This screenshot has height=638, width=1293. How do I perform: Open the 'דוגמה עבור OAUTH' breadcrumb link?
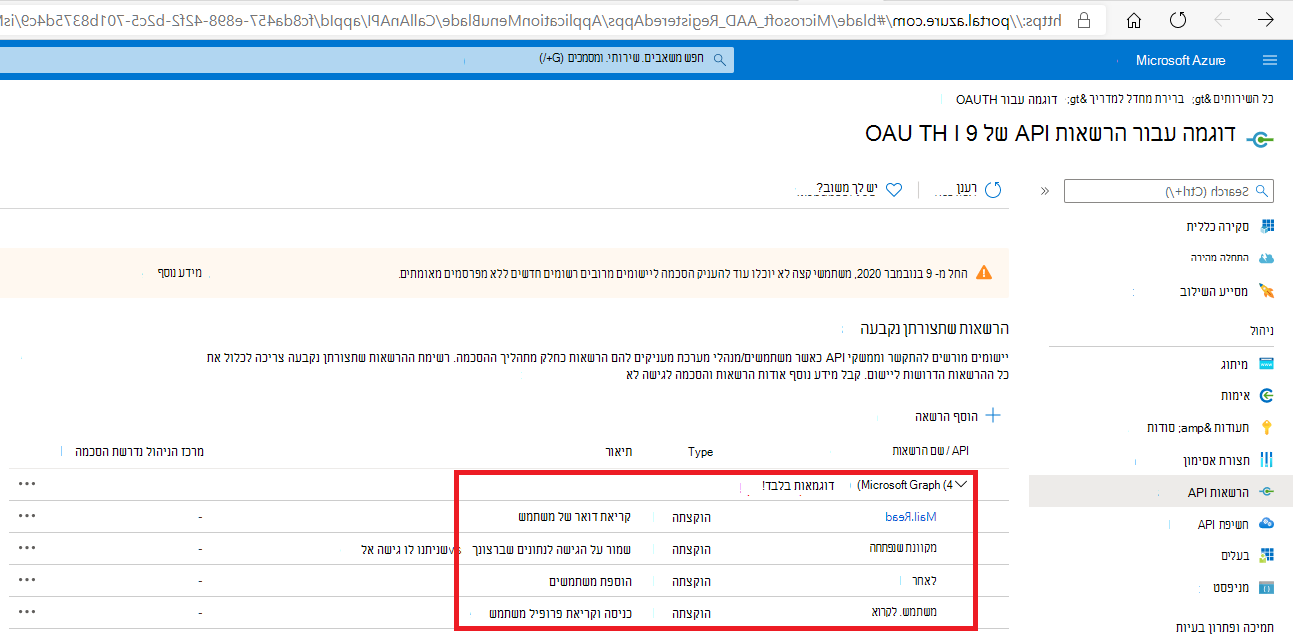pyautogui.click(x=1005, y=99)
